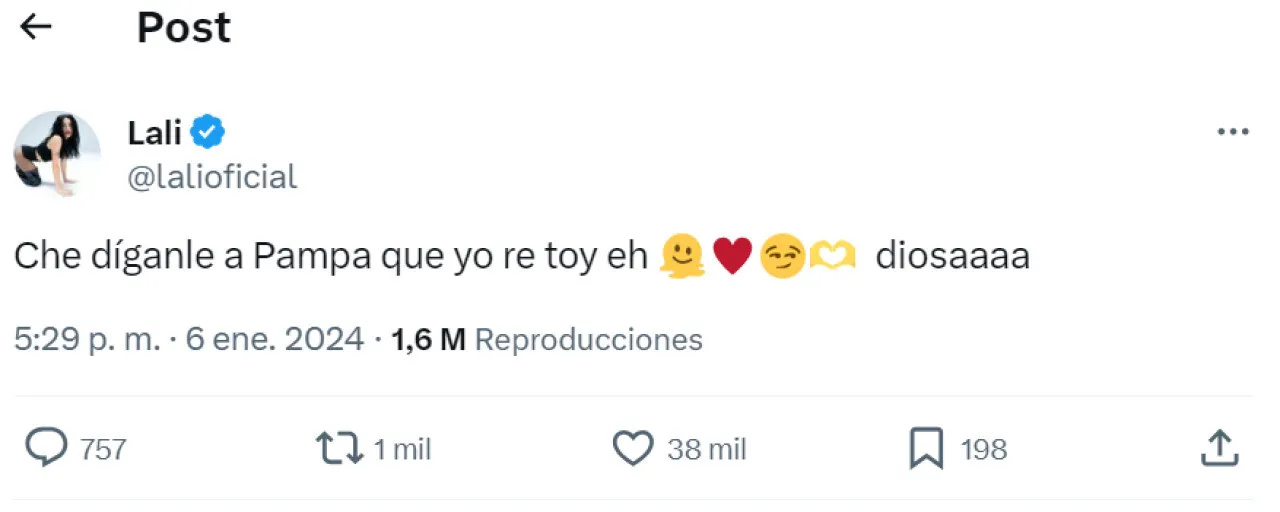Click the repost arrows icon
This screenshot has width=1280, height=512.
338,449
